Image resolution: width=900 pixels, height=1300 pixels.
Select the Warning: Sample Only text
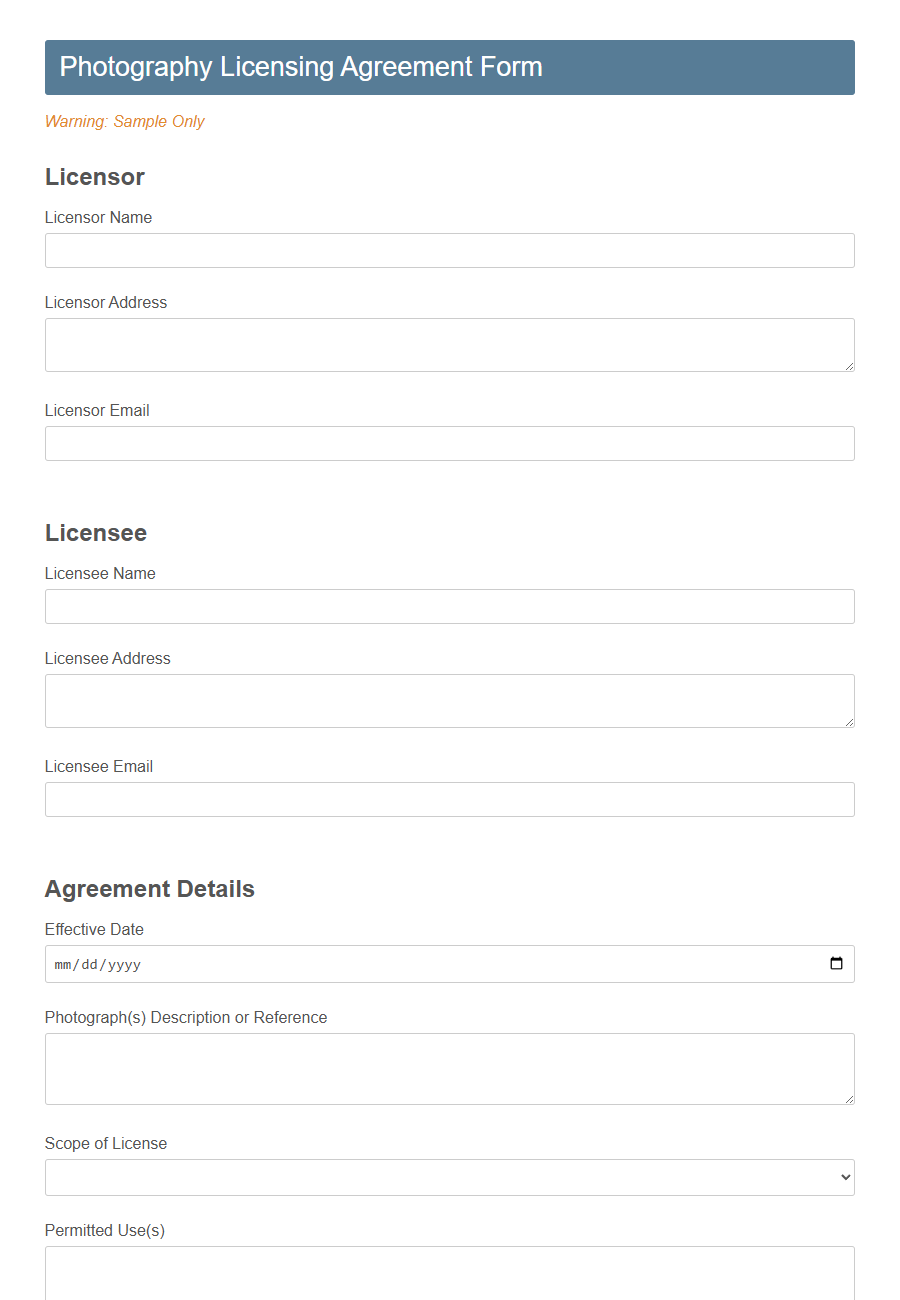124,121
